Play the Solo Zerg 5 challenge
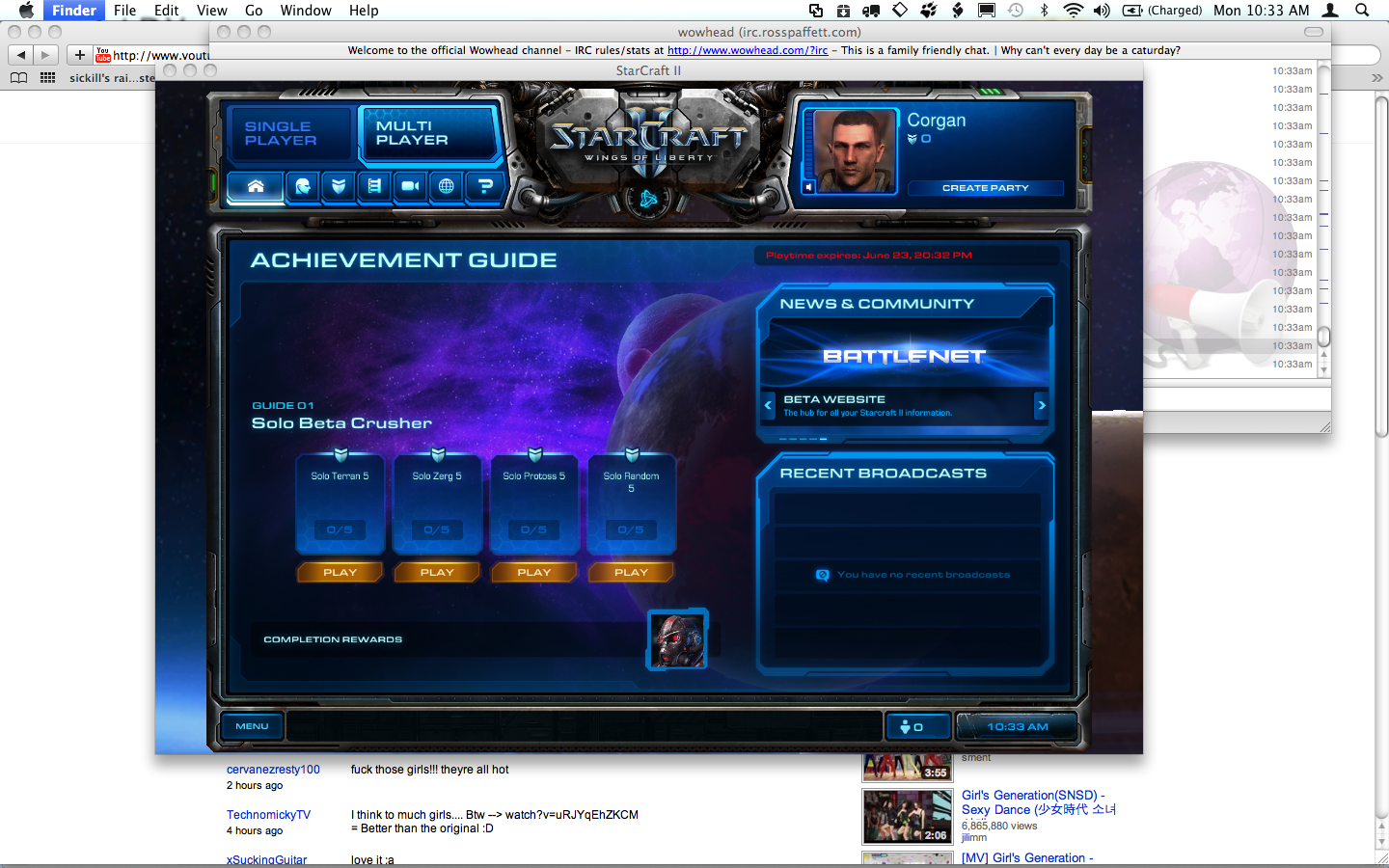 tap(437, 572)
